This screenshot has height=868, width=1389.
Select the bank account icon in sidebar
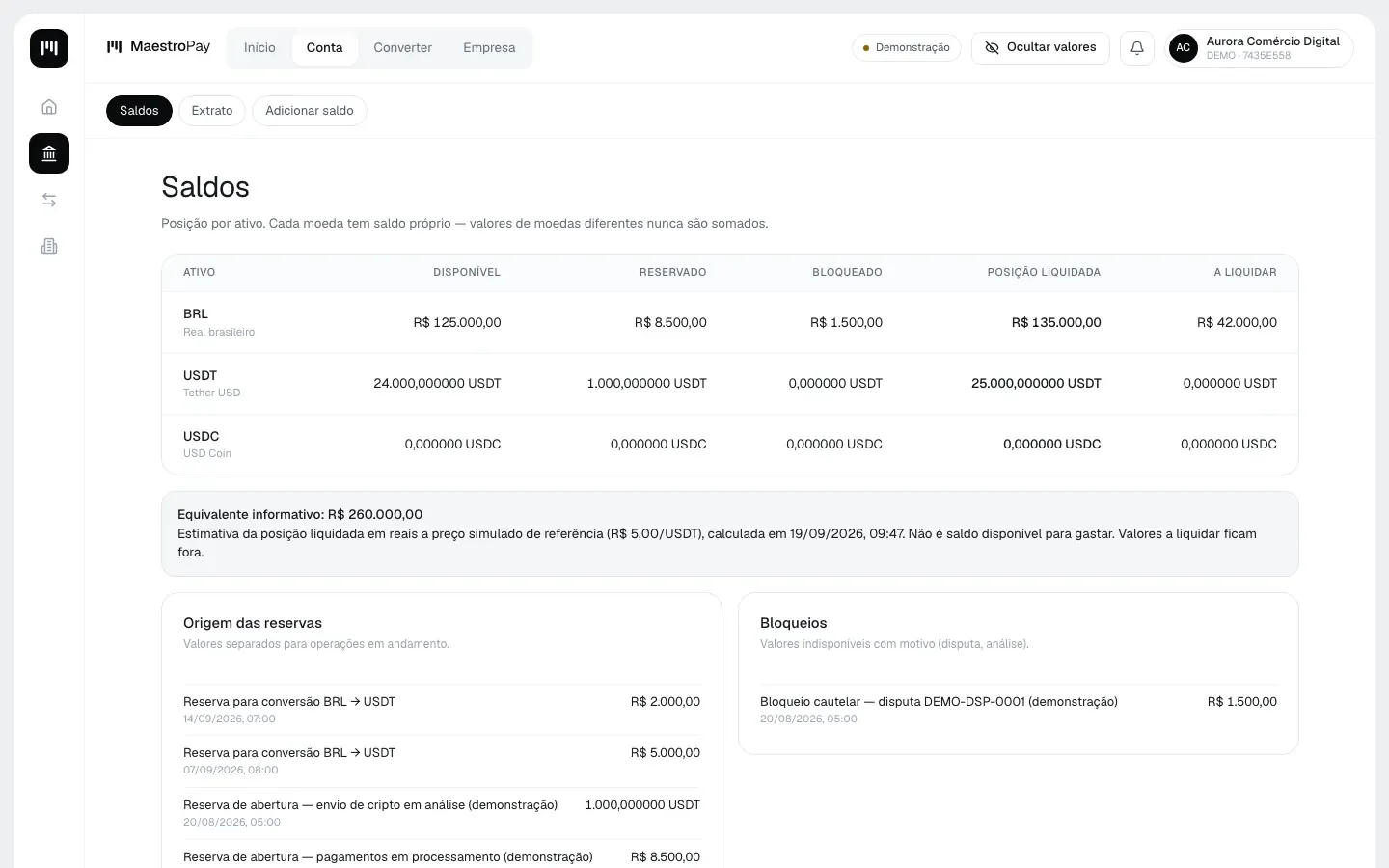[49, 153]
